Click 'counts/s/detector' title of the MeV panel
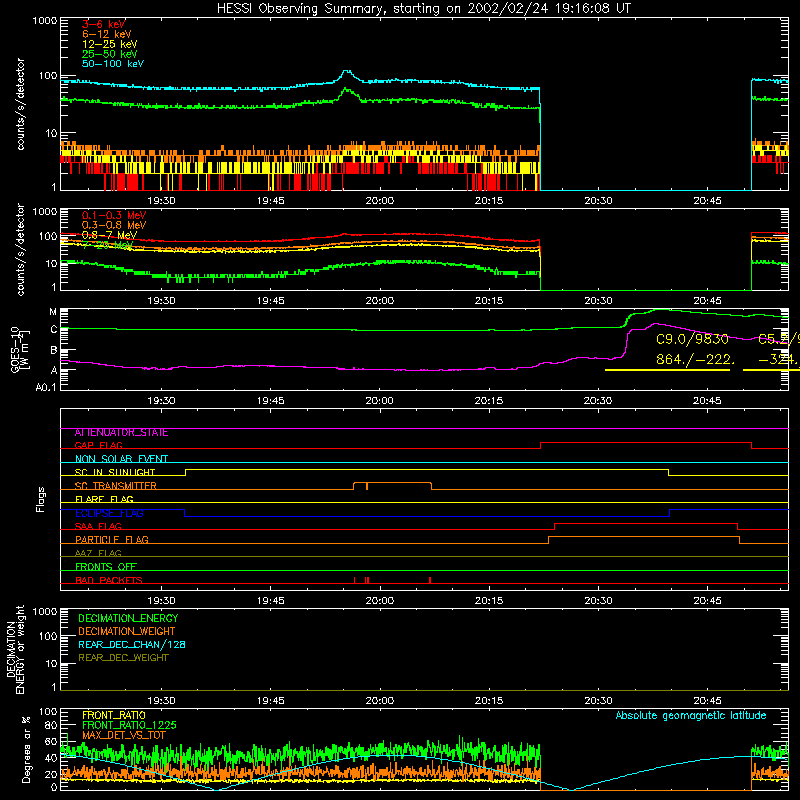 (20, 249)
